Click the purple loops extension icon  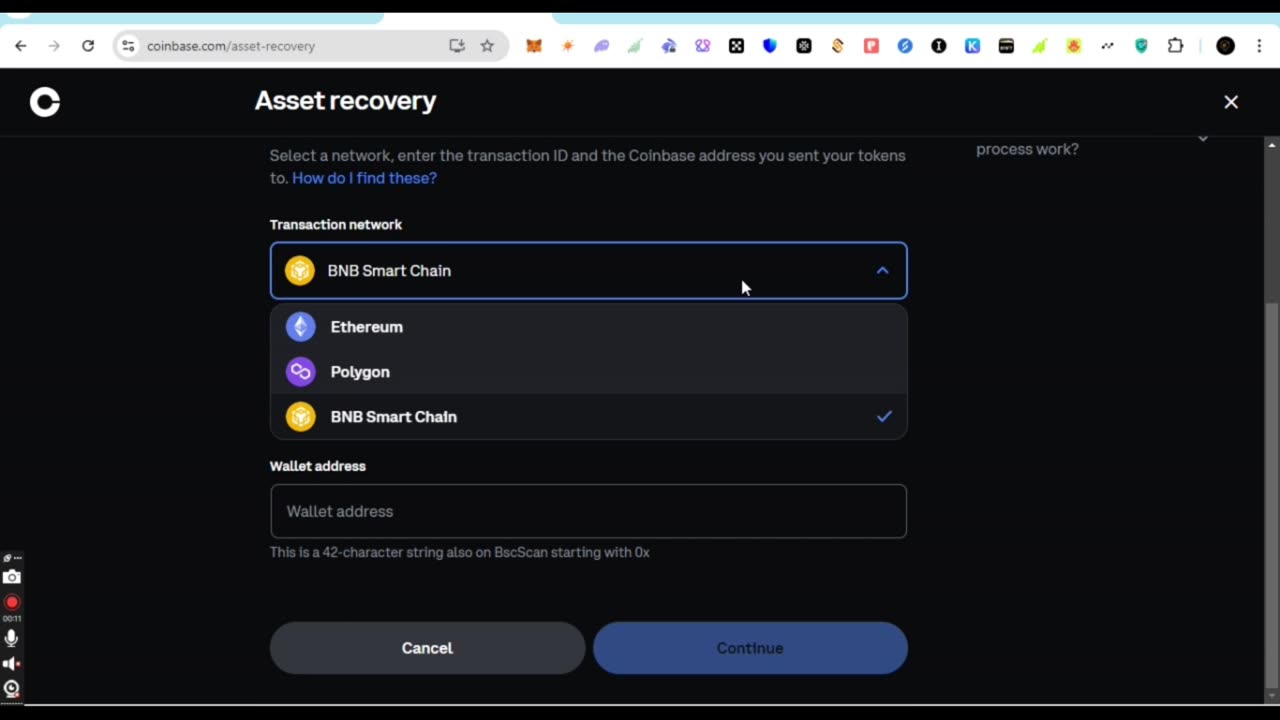point(703,46)
